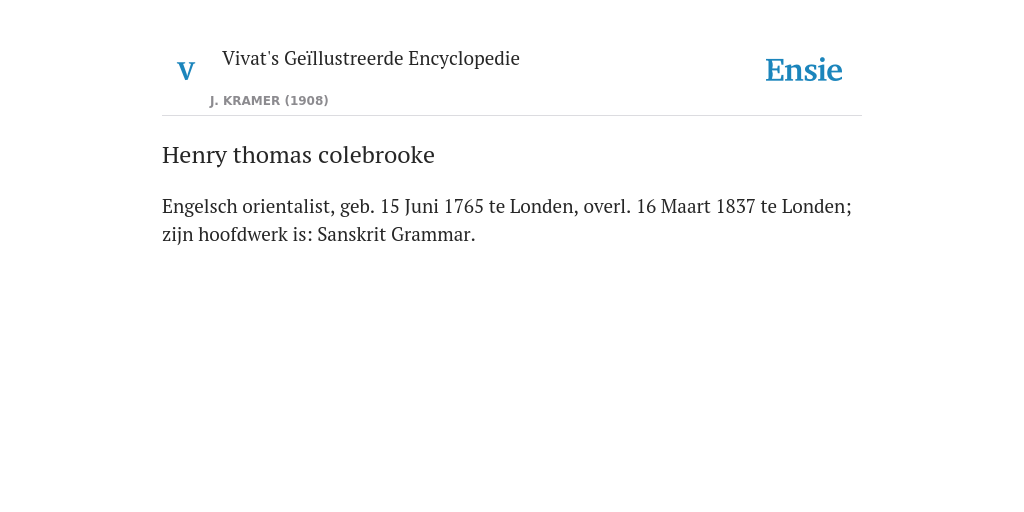Image resolution: width=1024 pixels, height=512 pixels.
Task: Open Vivat's Geïllustreerde Encyclopedie title link
Action: 370,58
